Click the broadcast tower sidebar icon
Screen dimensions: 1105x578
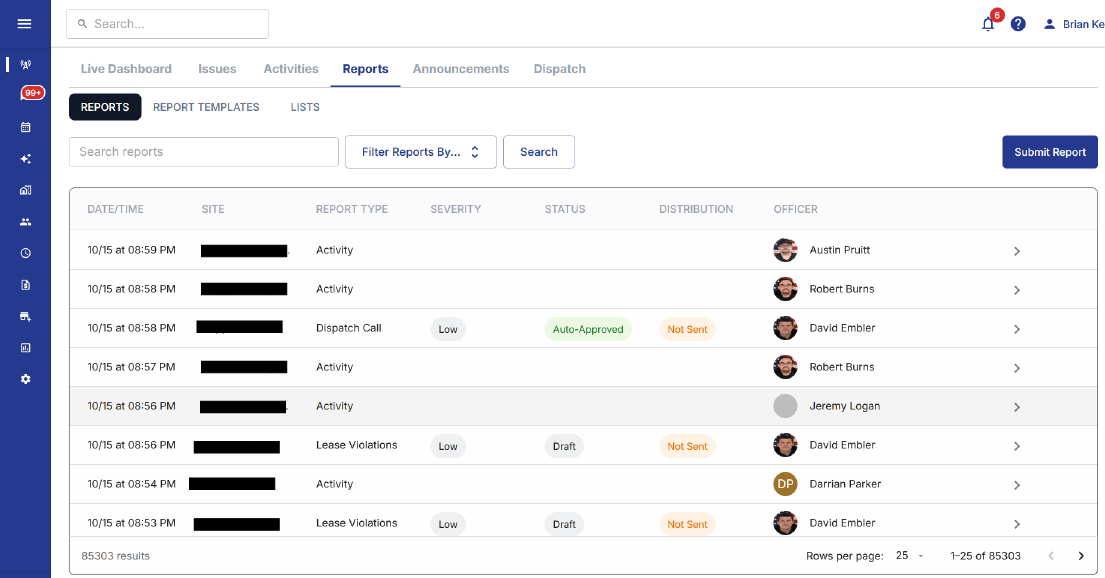point(25,65)
